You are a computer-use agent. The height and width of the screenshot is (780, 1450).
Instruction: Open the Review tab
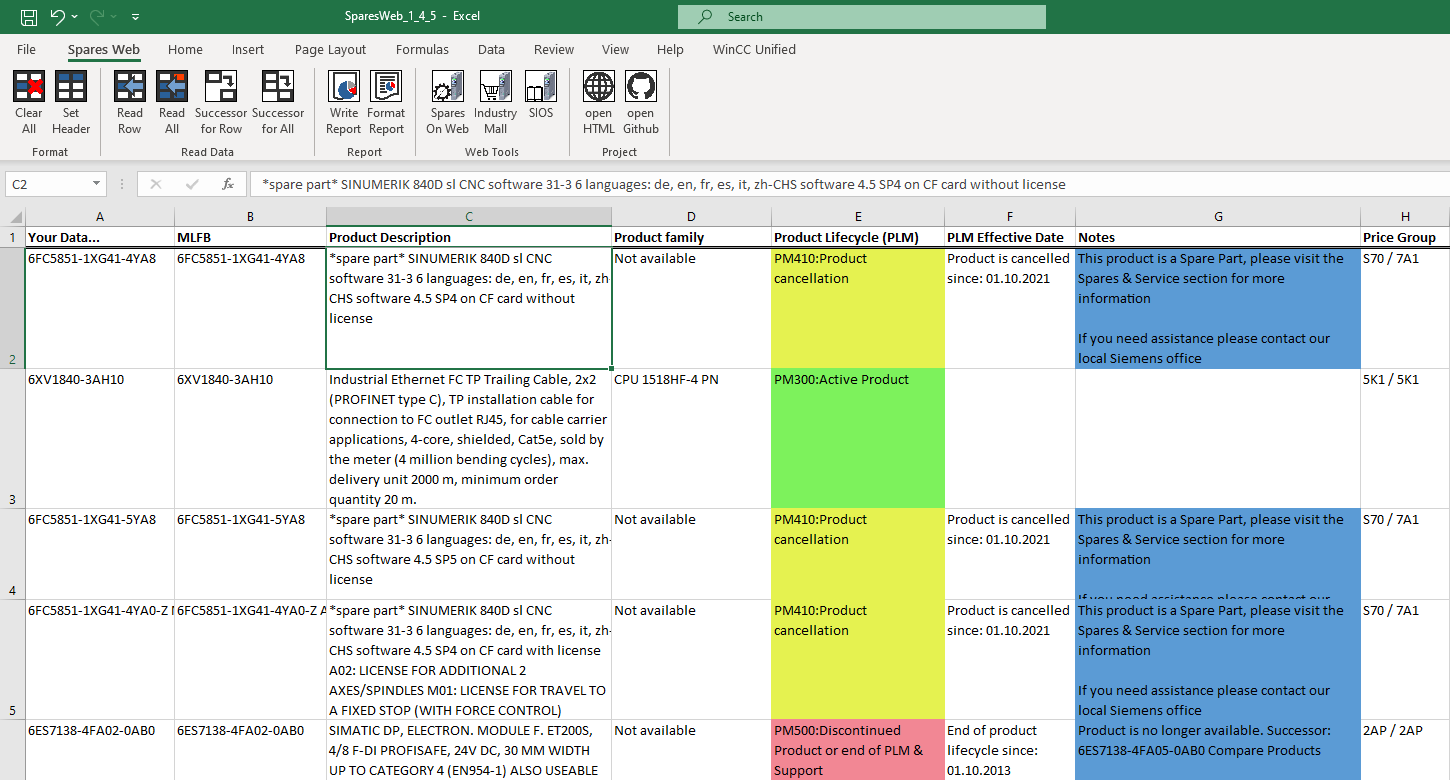554,49
